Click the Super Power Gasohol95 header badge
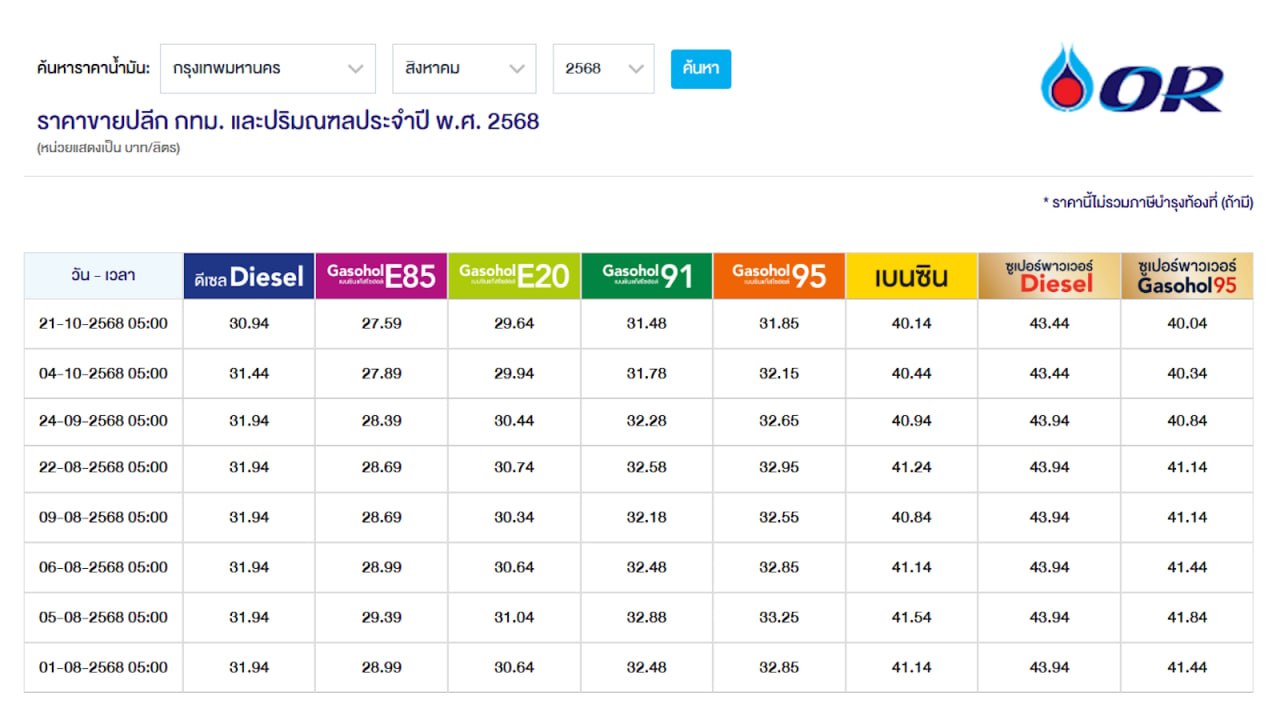1280x720 pixels. (x=1187, y=276)
